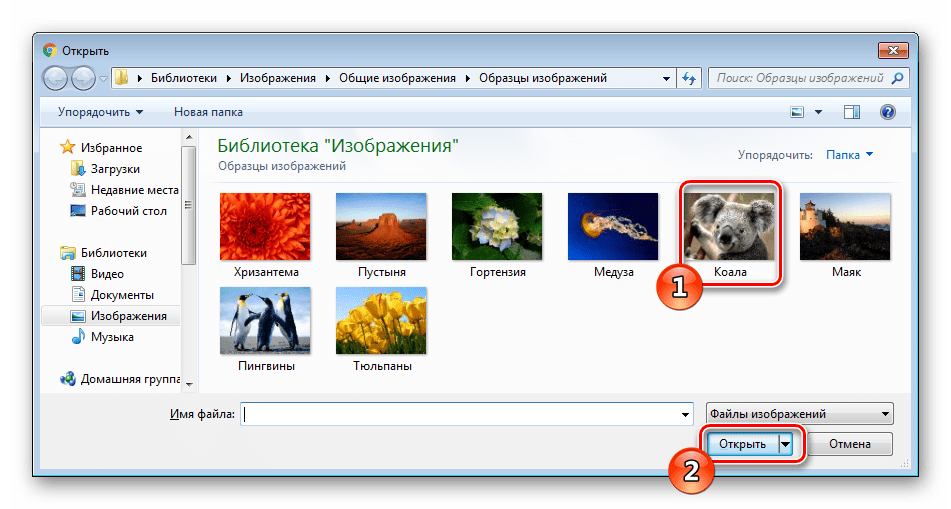Open Музыка library in sidebar

112,337
